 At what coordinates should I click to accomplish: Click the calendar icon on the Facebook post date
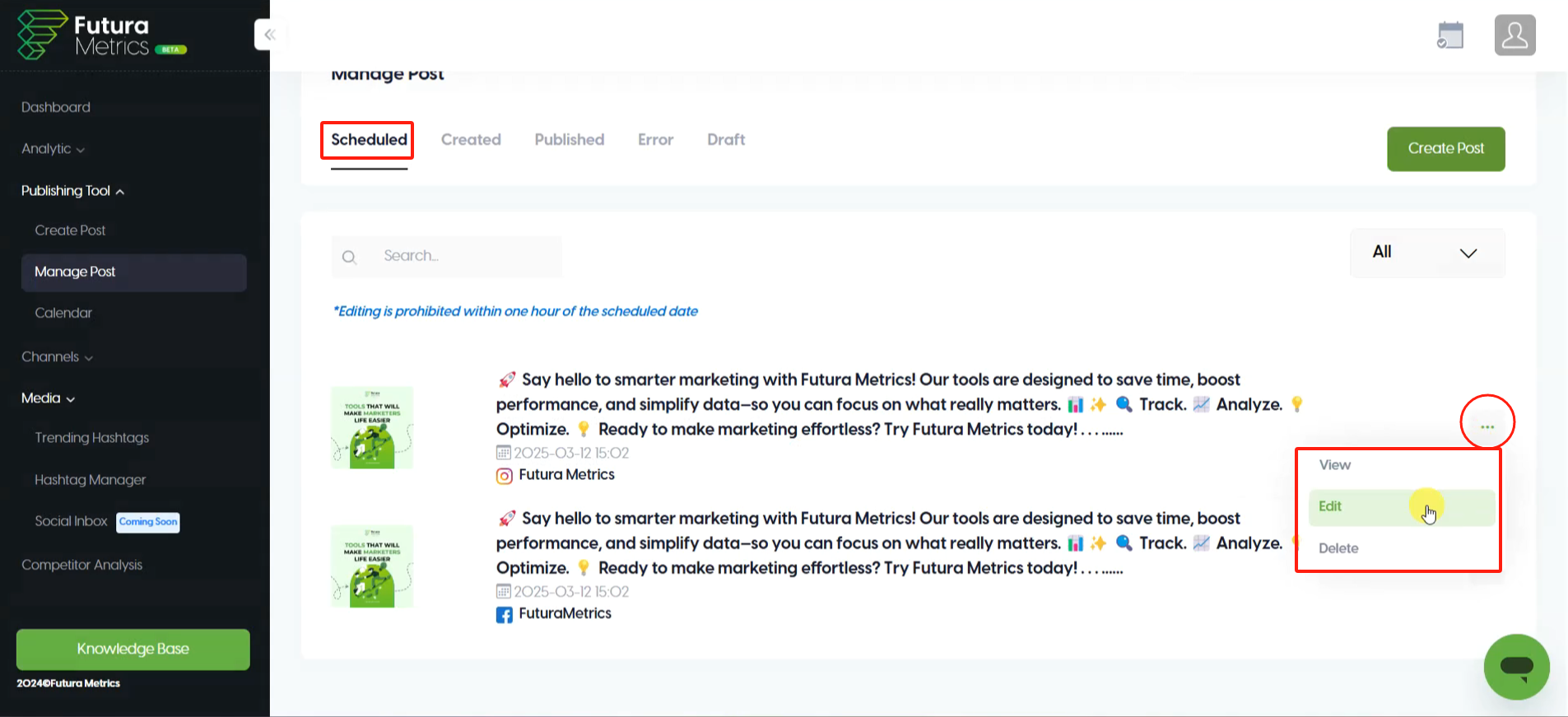click(x=503, y=592)
